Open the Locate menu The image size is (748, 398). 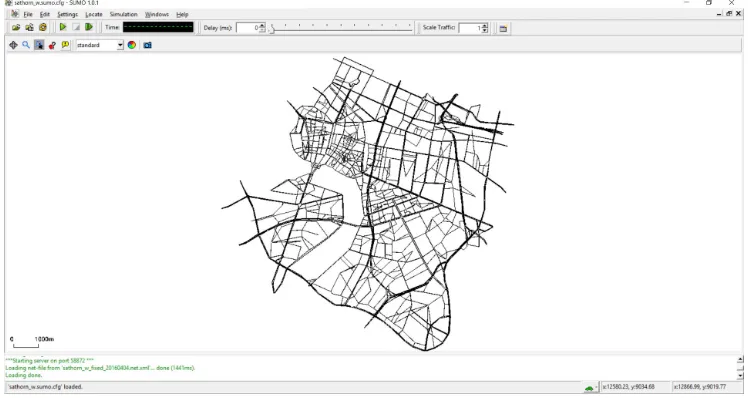pos(94,14)
